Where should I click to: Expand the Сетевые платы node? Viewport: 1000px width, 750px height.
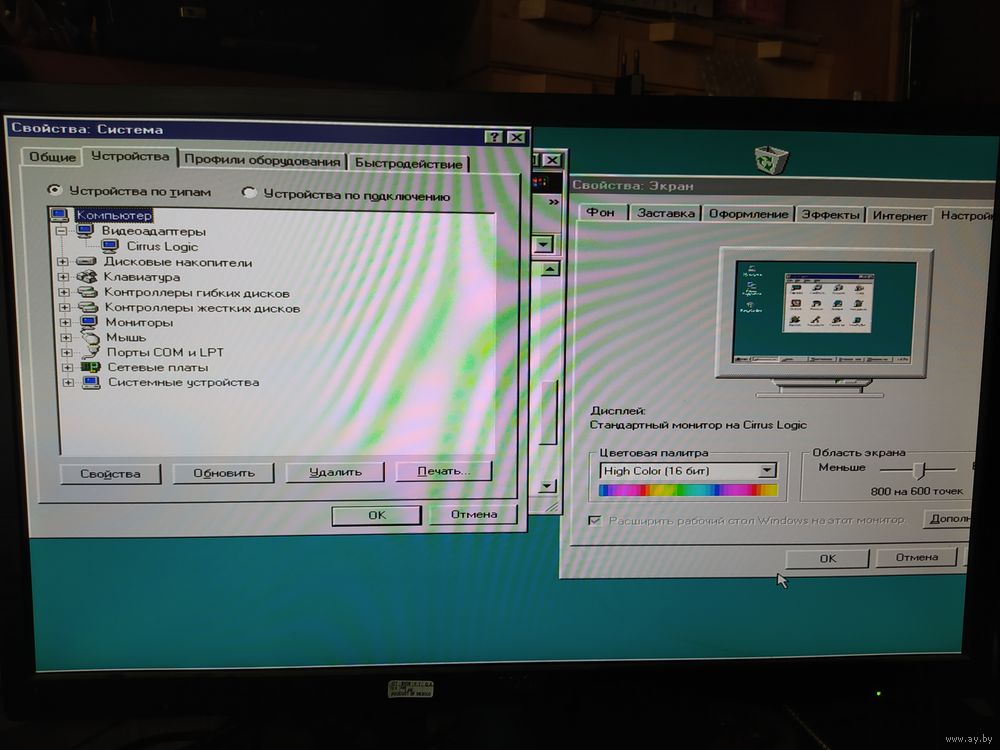(x=67, y=367)
